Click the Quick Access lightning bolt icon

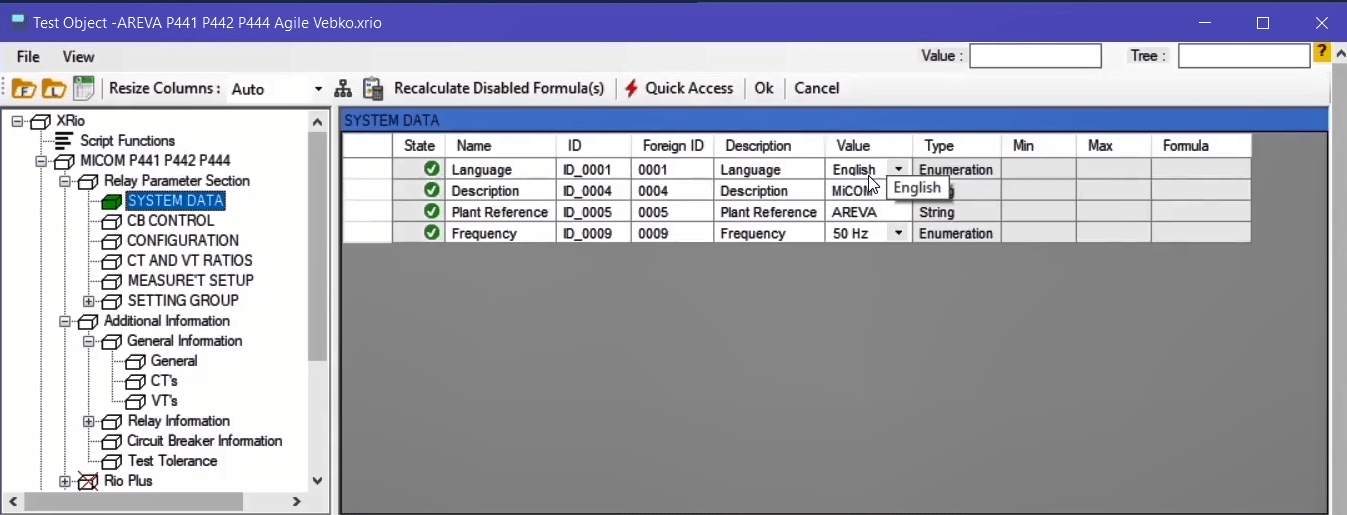coord(631,88)
